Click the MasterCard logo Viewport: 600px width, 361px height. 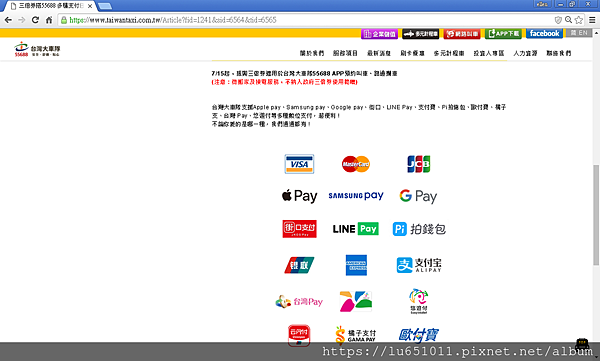point(356,164)
